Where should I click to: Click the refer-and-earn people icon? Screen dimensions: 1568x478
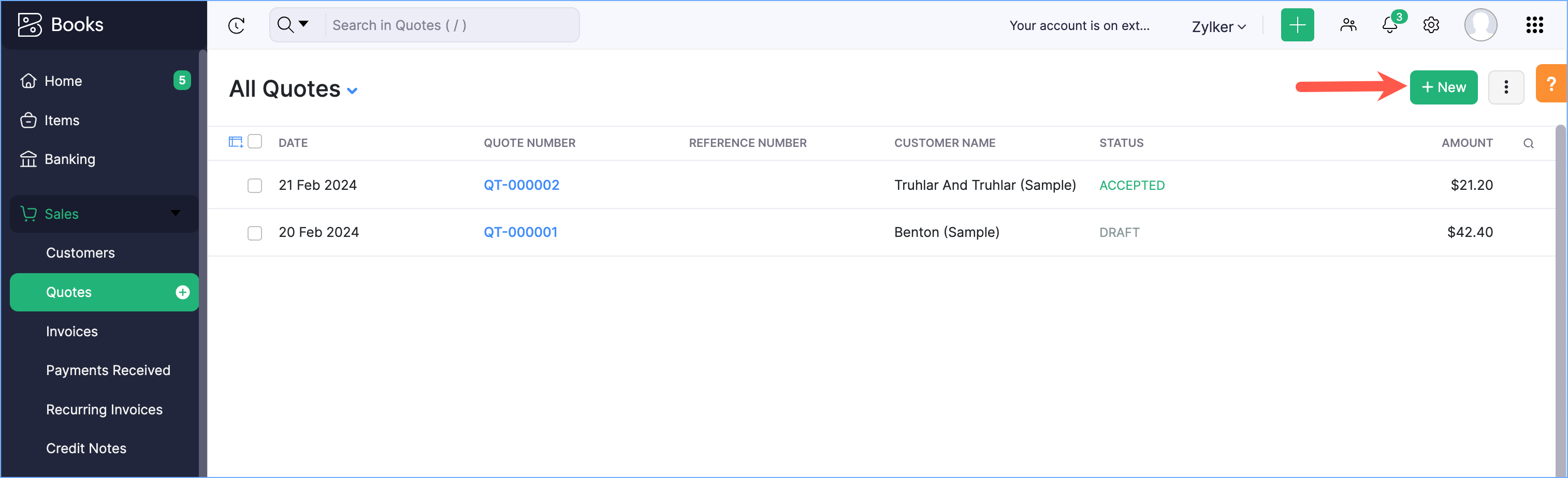coord(1348,25)
